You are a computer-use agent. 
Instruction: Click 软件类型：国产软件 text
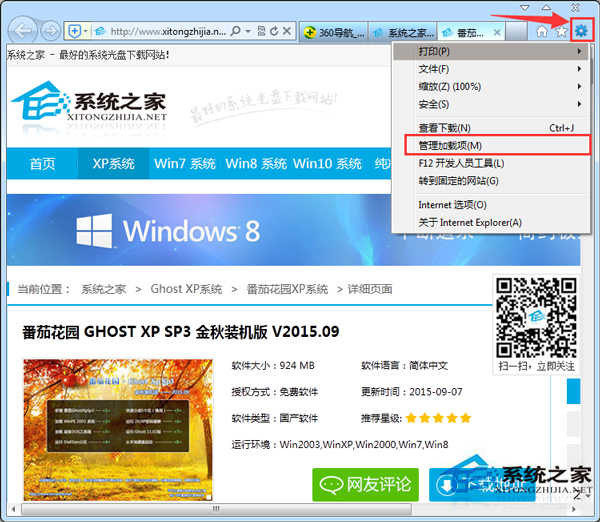[274, 418]
